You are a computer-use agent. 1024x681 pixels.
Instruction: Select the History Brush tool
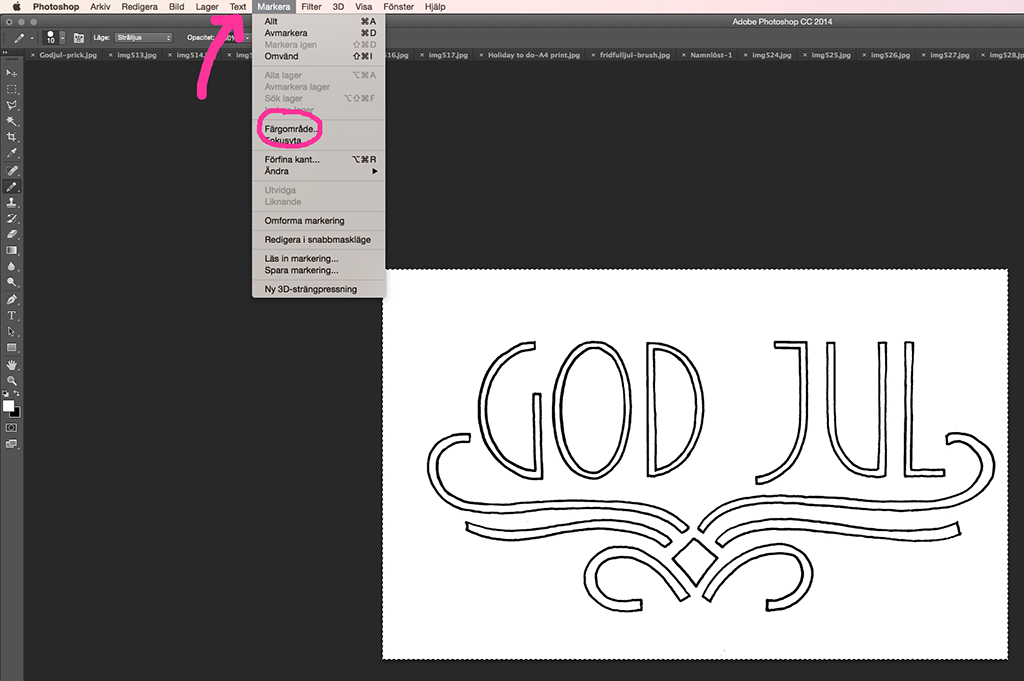pyautogui.click(x=12, y=219)
